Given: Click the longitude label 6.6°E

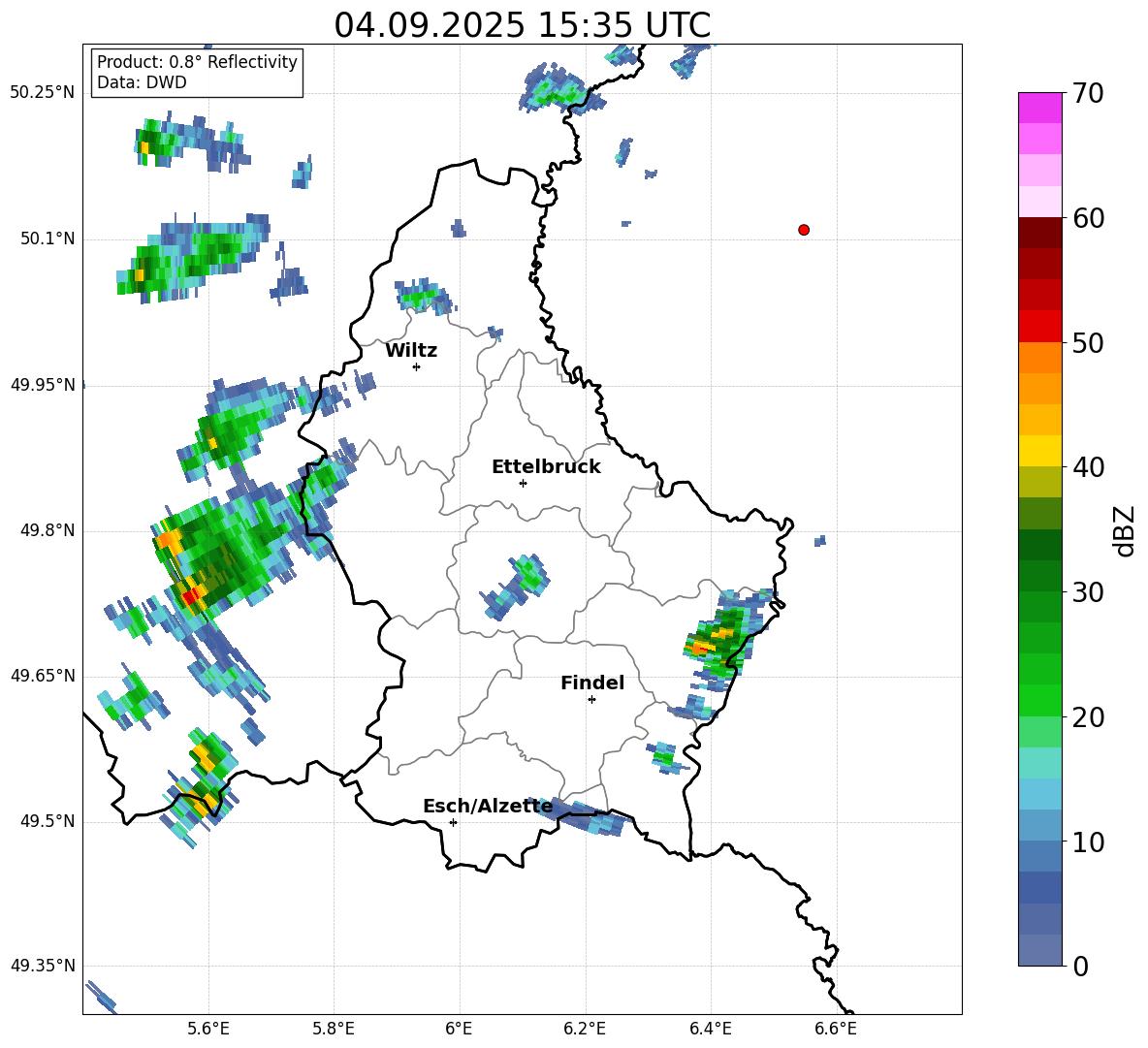Looking at the screenshot, I should click(x=836, y=1030).
